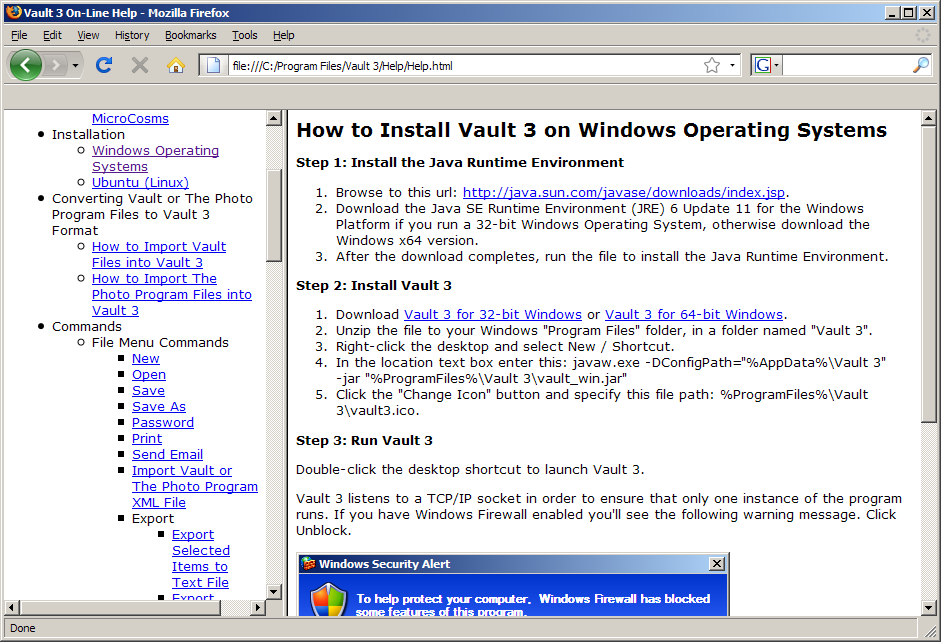Open the Print command link
Image resolution: width=941 pixels, height=642 pixels.
tap(147, 439)
